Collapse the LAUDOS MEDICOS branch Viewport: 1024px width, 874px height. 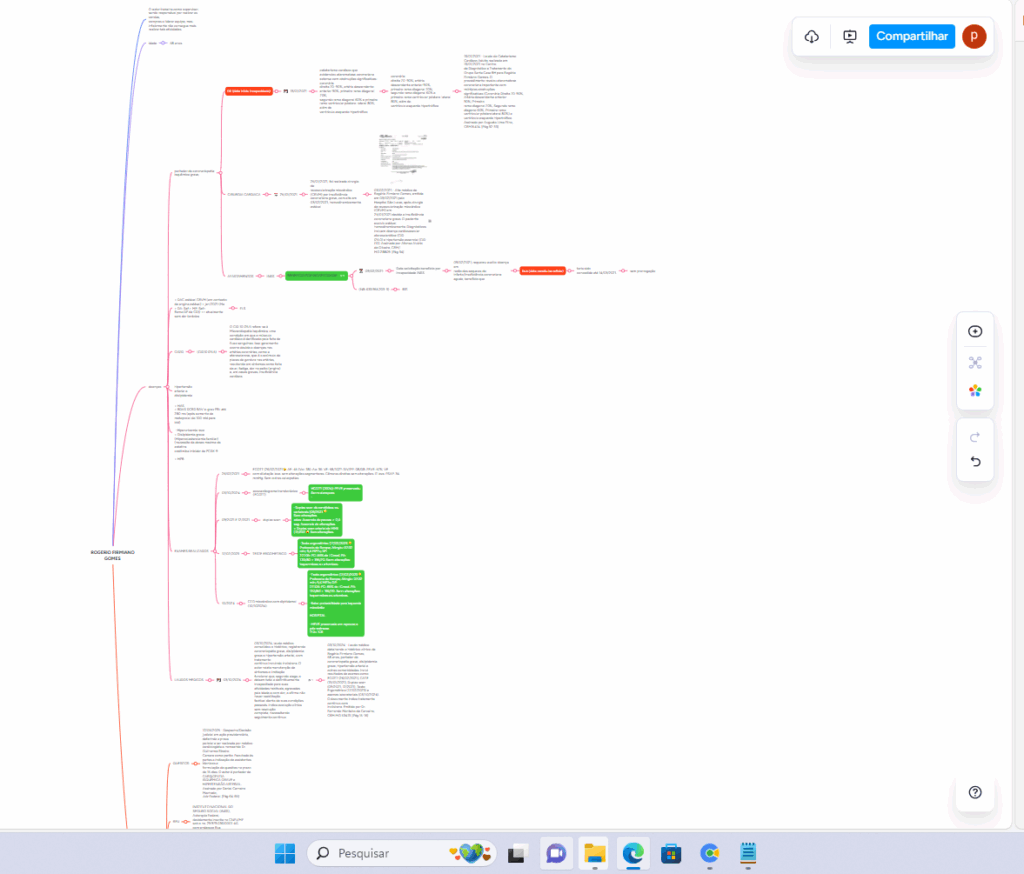point(211,679)
